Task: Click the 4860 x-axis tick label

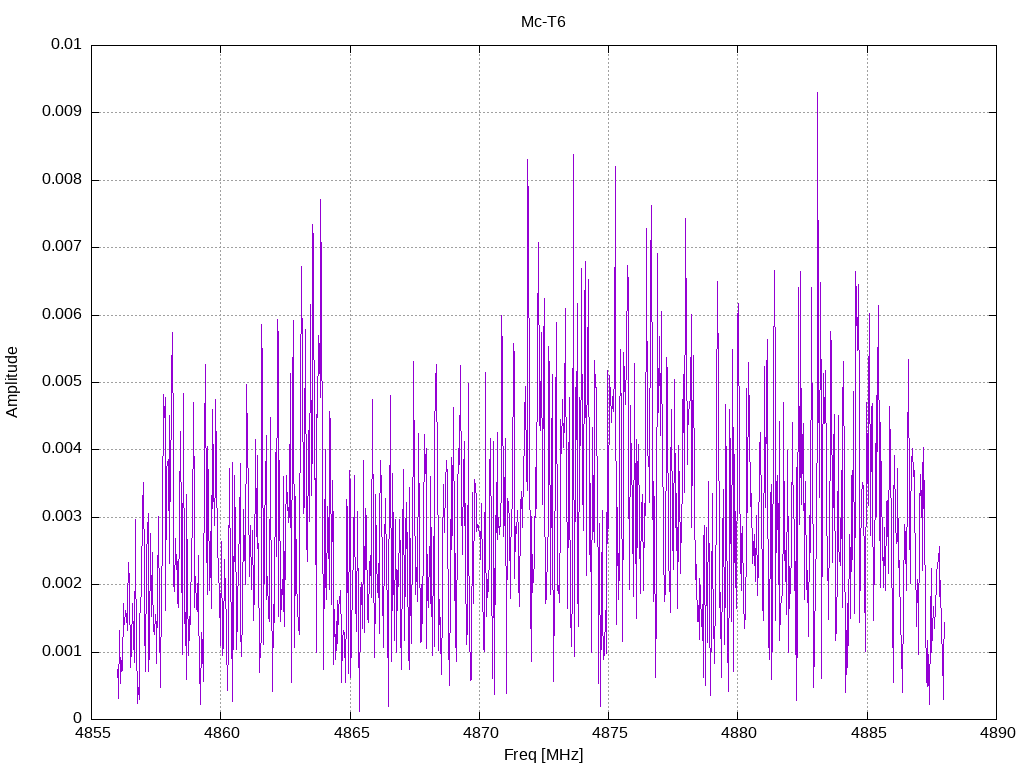Action: (x=221, y=733)
